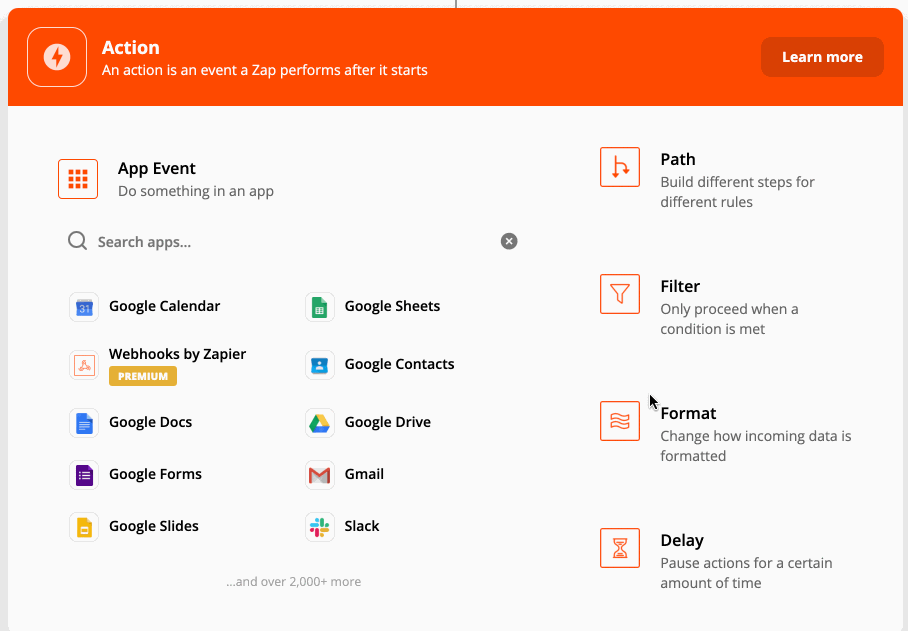The width and height of the screenshot is (908, 631).
Task: Select the Google Drive icon
Action: tap(320, 423)
